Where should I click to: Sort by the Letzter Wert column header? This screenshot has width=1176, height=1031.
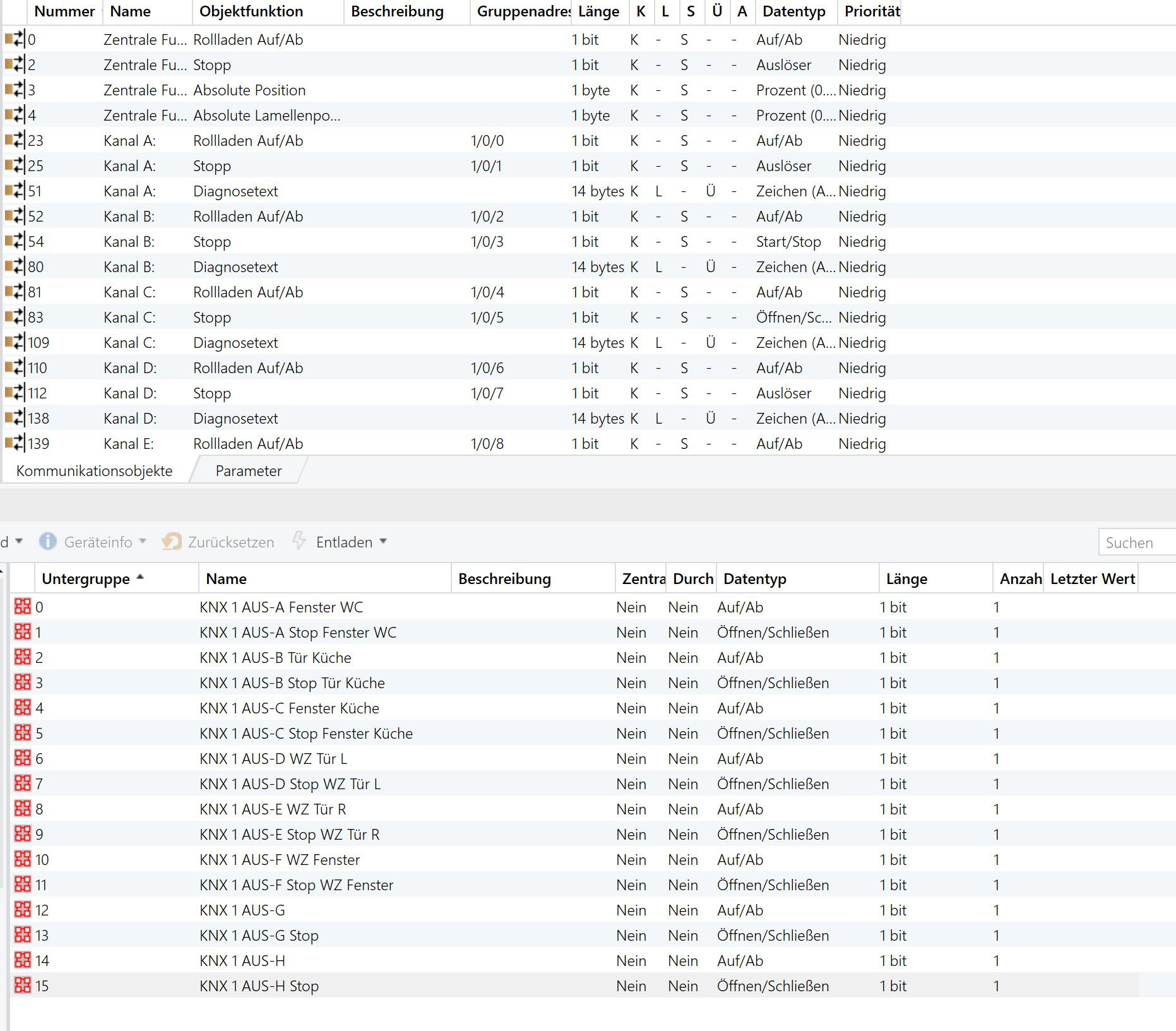(x=1092, y=579)
